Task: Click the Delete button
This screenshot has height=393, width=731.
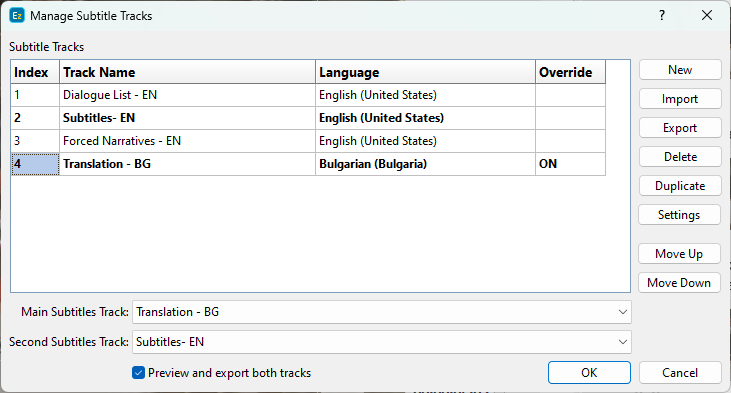Action: pos(680,157)
